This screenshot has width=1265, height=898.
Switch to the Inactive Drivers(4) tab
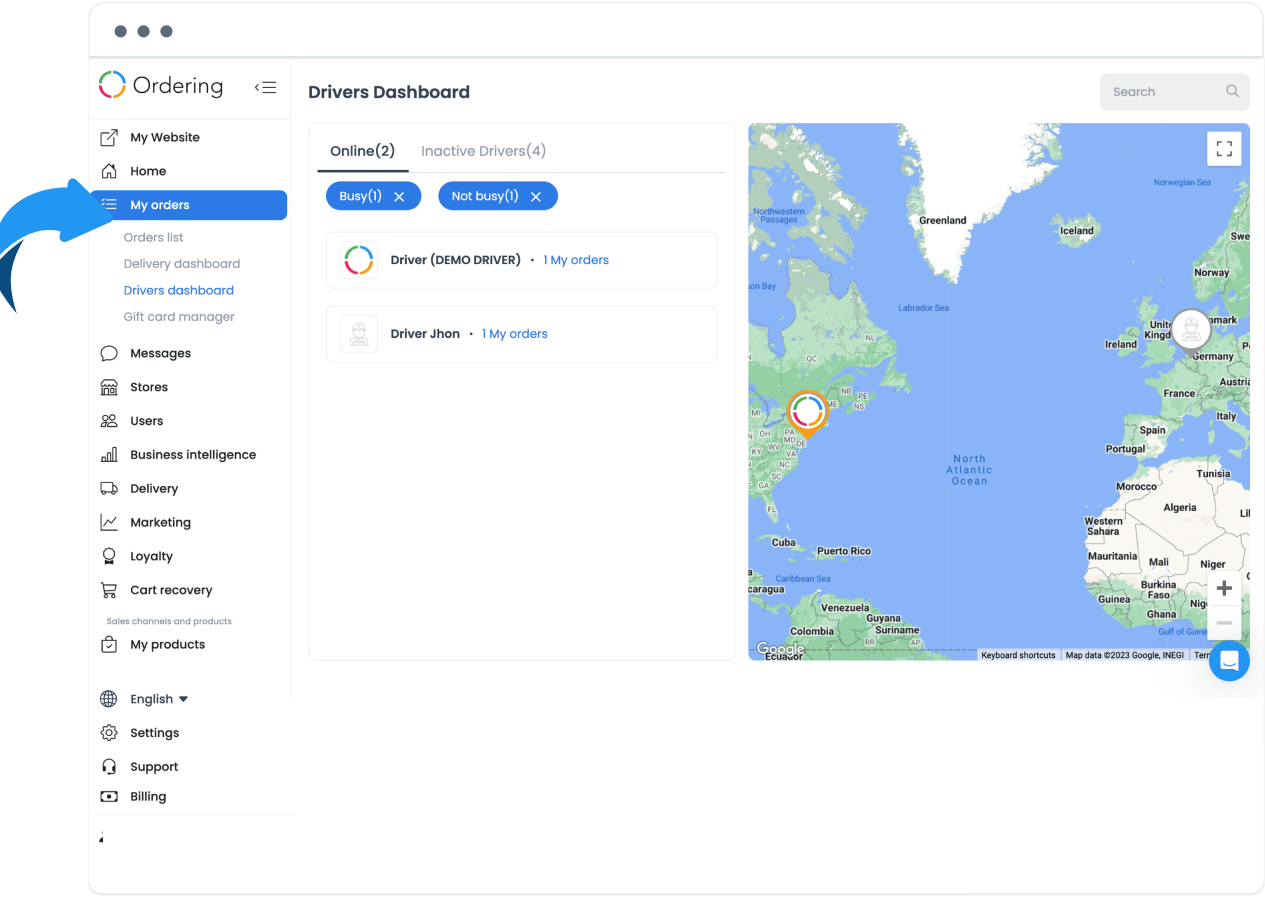(x=484, y=151)
